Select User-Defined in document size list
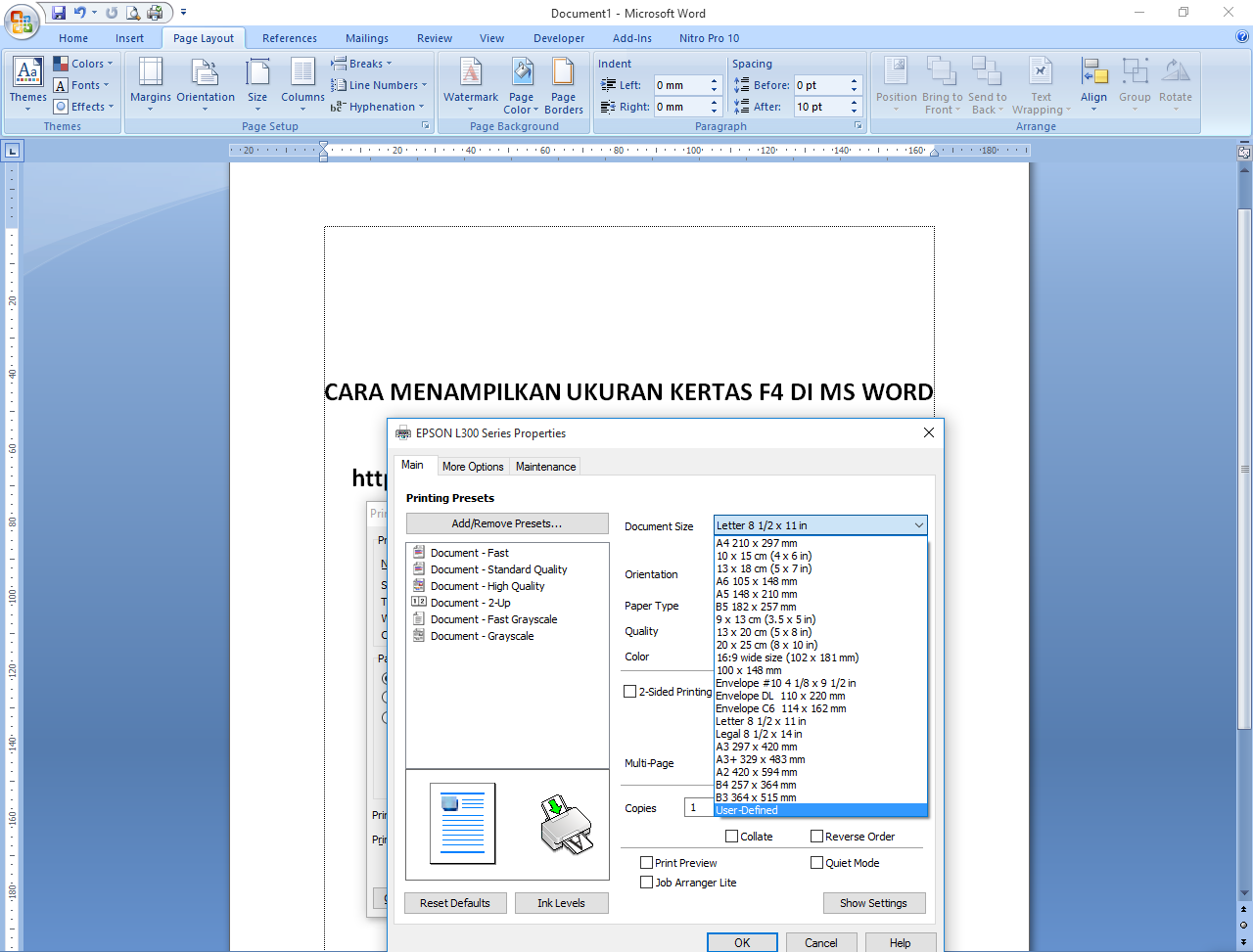 [820, 810]
